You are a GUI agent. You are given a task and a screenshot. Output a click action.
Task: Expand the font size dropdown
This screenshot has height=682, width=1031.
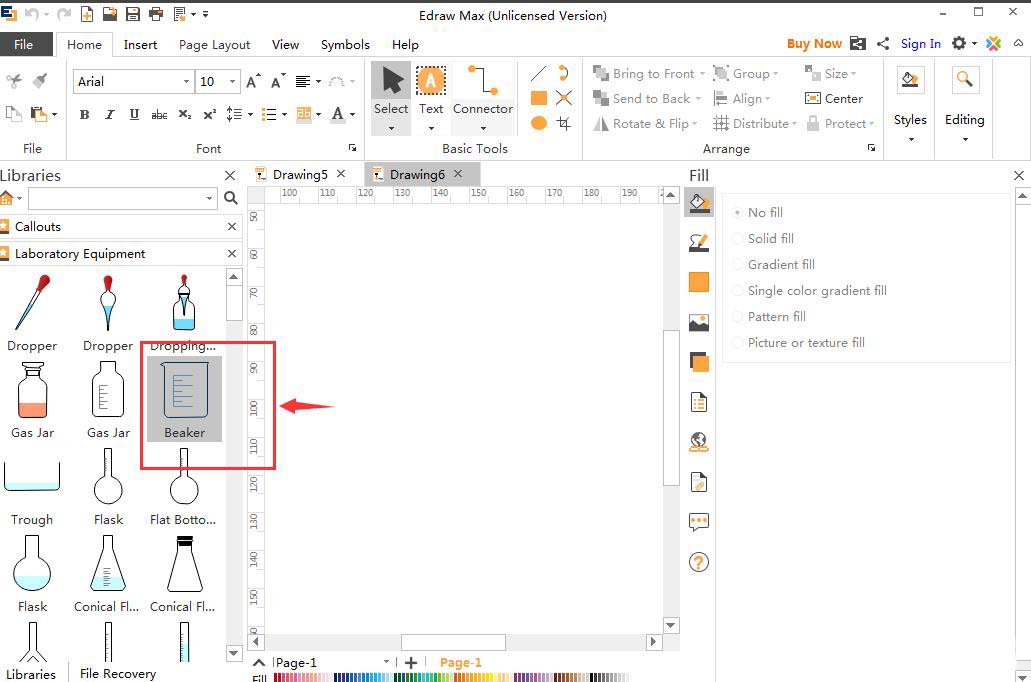point(233,82)
